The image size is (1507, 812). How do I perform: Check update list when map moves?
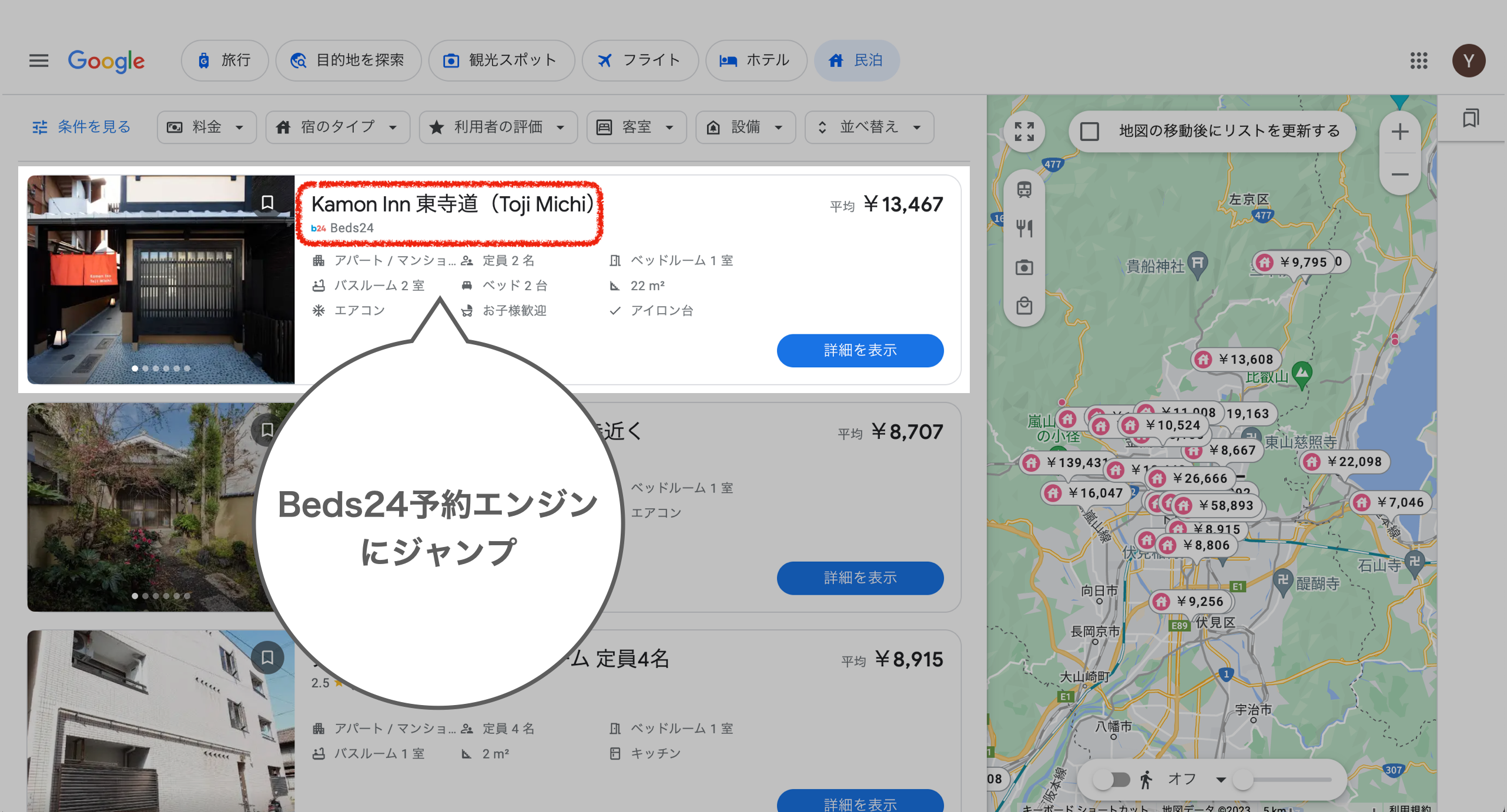(x=1089, y=131)
